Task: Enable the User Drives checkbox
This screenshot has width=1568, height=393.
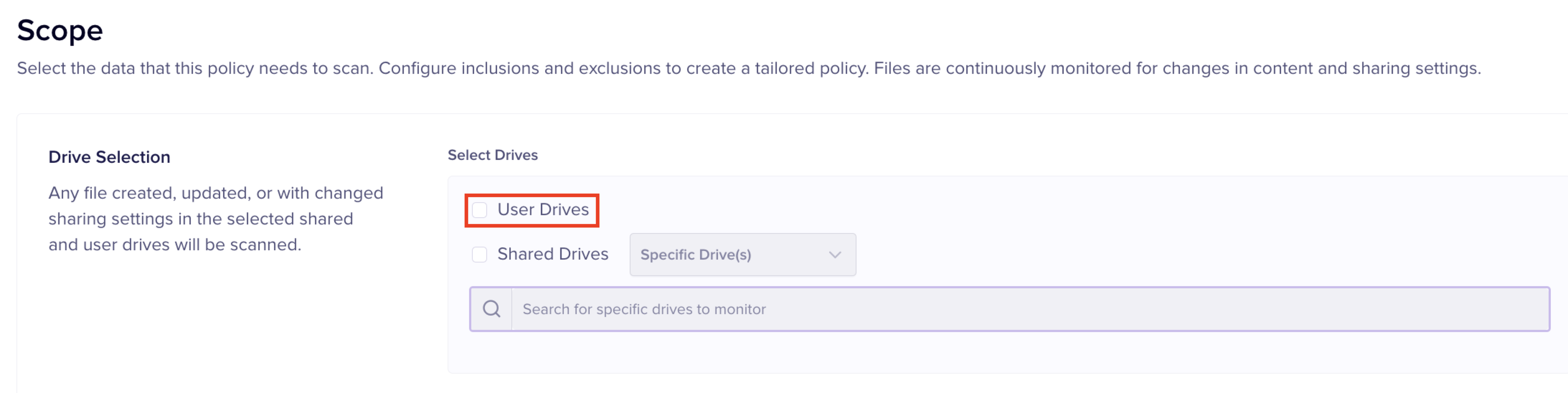Action: coord(480,210)
